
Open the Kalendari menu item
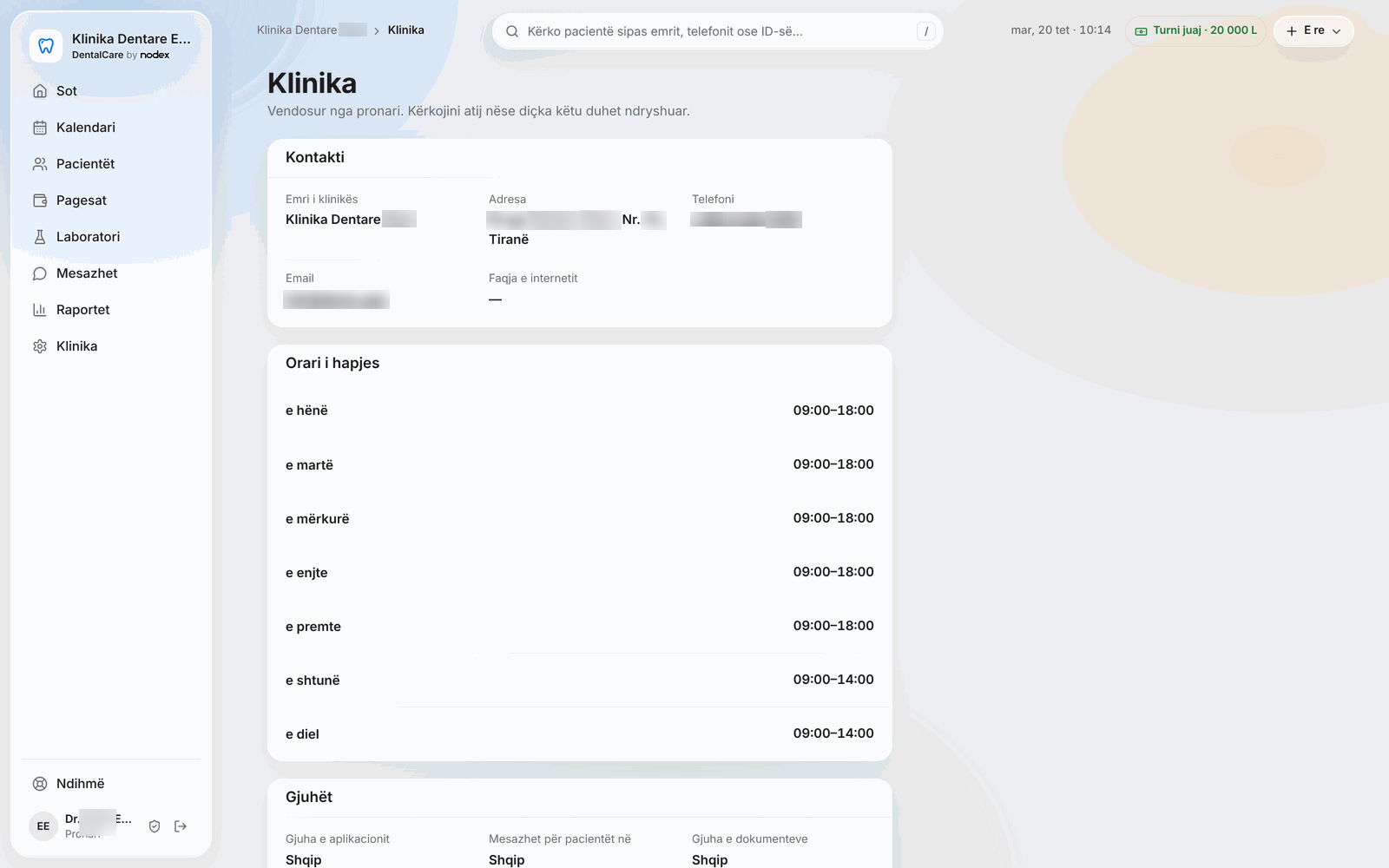coord(111,128)
